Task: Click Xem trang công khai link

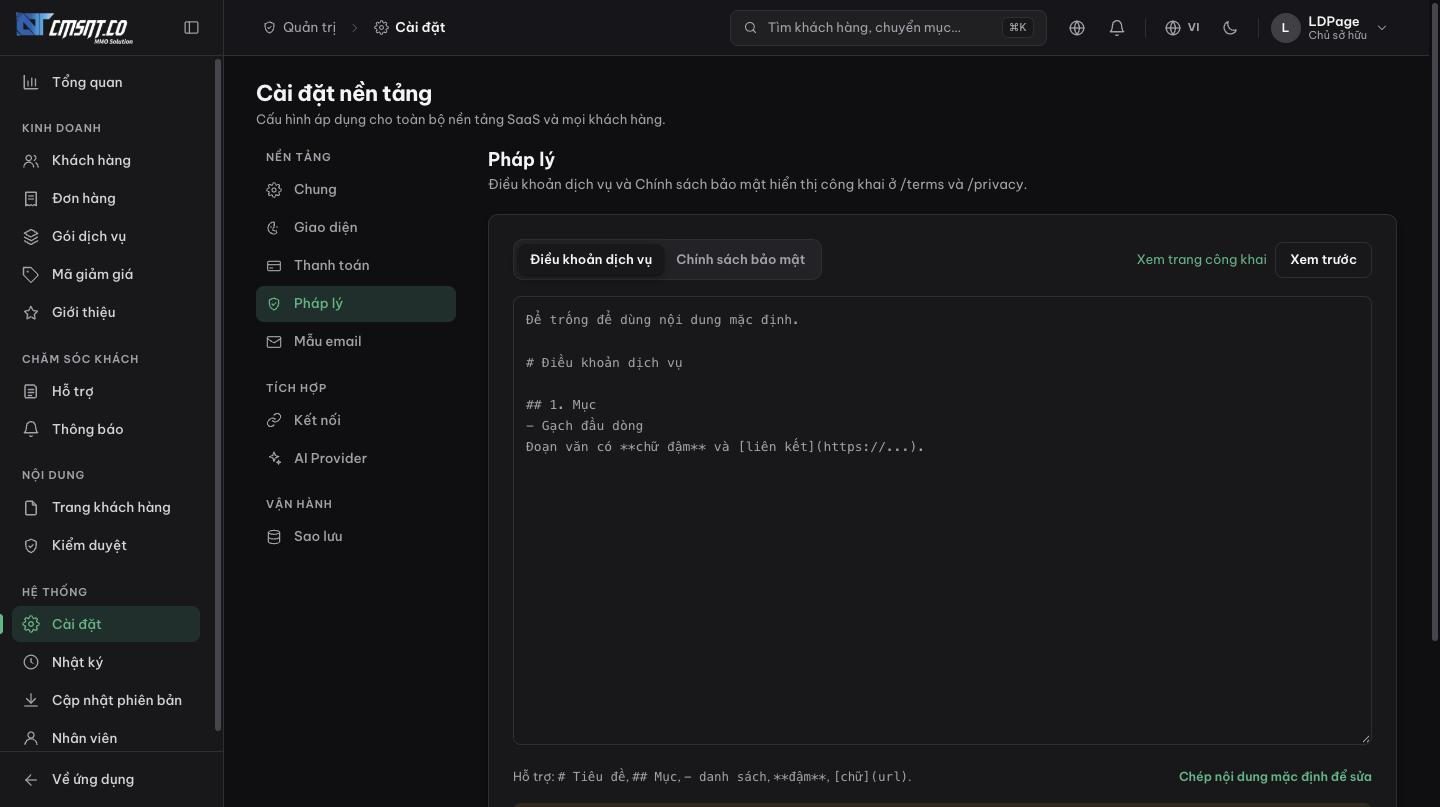Action: pos(1201,260)
